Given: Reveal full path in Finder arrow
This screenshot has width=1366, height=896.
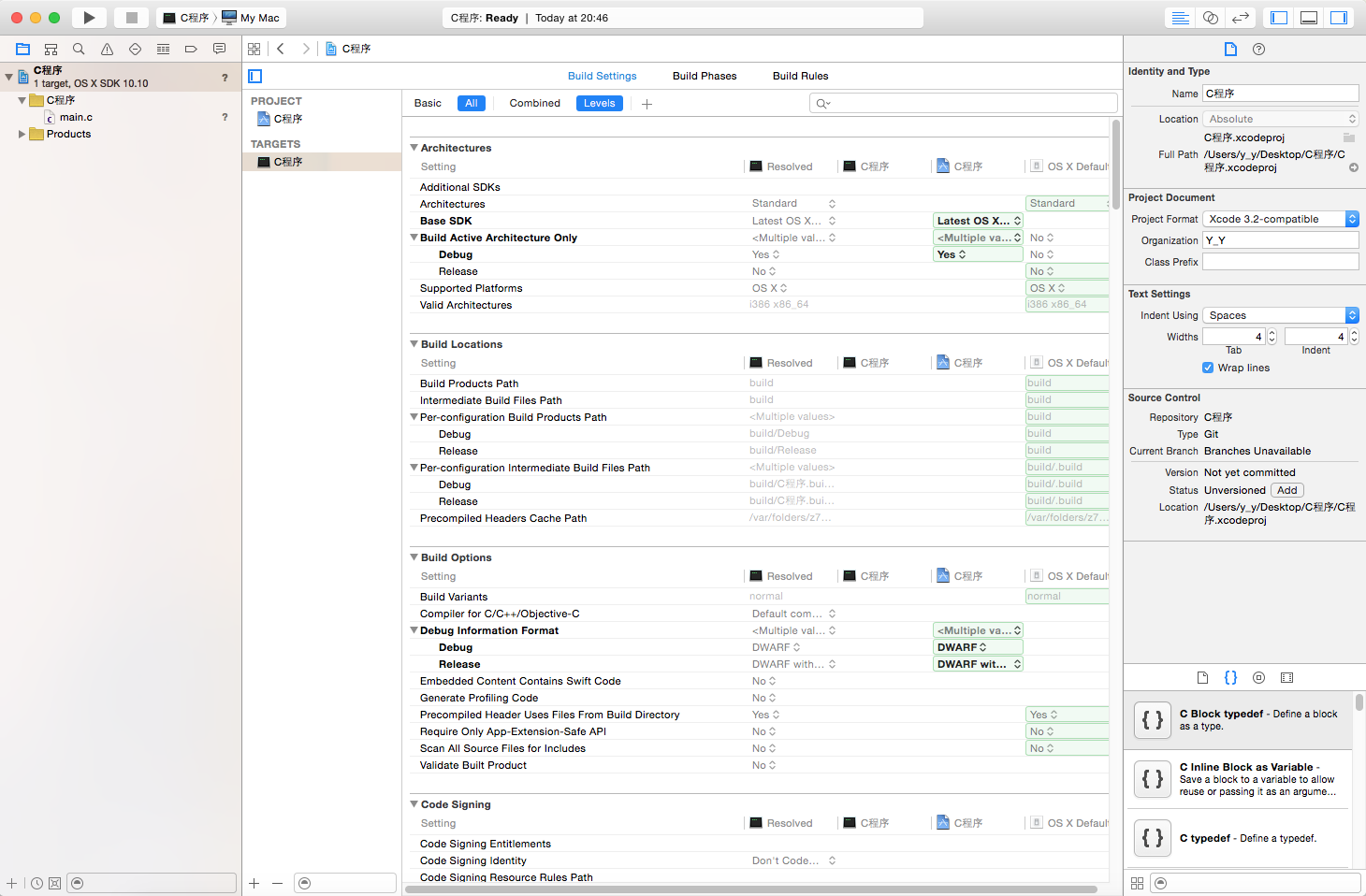Looking at the screenshot, I should coord(1353,167).
